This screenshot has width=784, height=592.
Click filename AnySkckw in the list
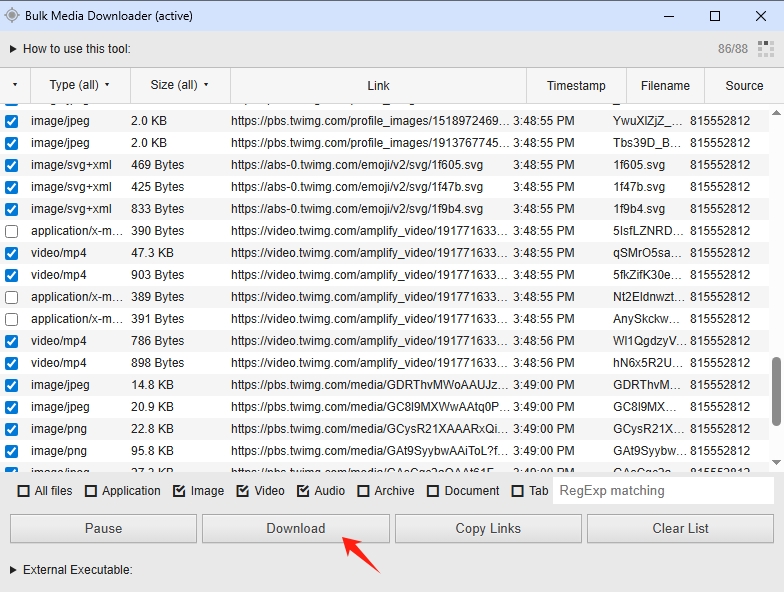tap(646, 319)
